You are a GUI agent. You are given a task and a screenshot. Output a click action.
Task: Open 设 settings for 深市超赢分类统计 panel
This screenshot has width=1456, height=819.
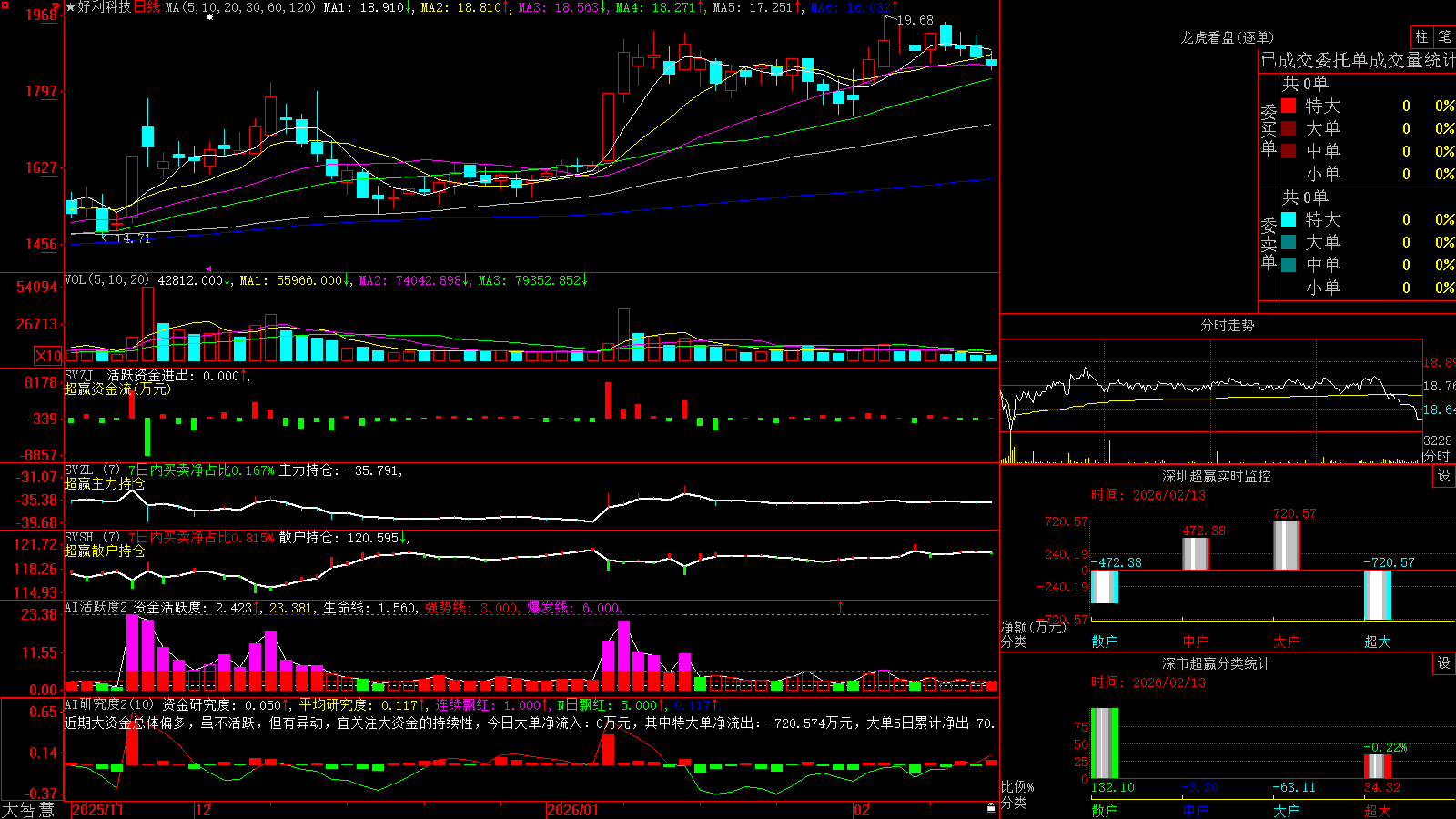(x=1443, y=663)
